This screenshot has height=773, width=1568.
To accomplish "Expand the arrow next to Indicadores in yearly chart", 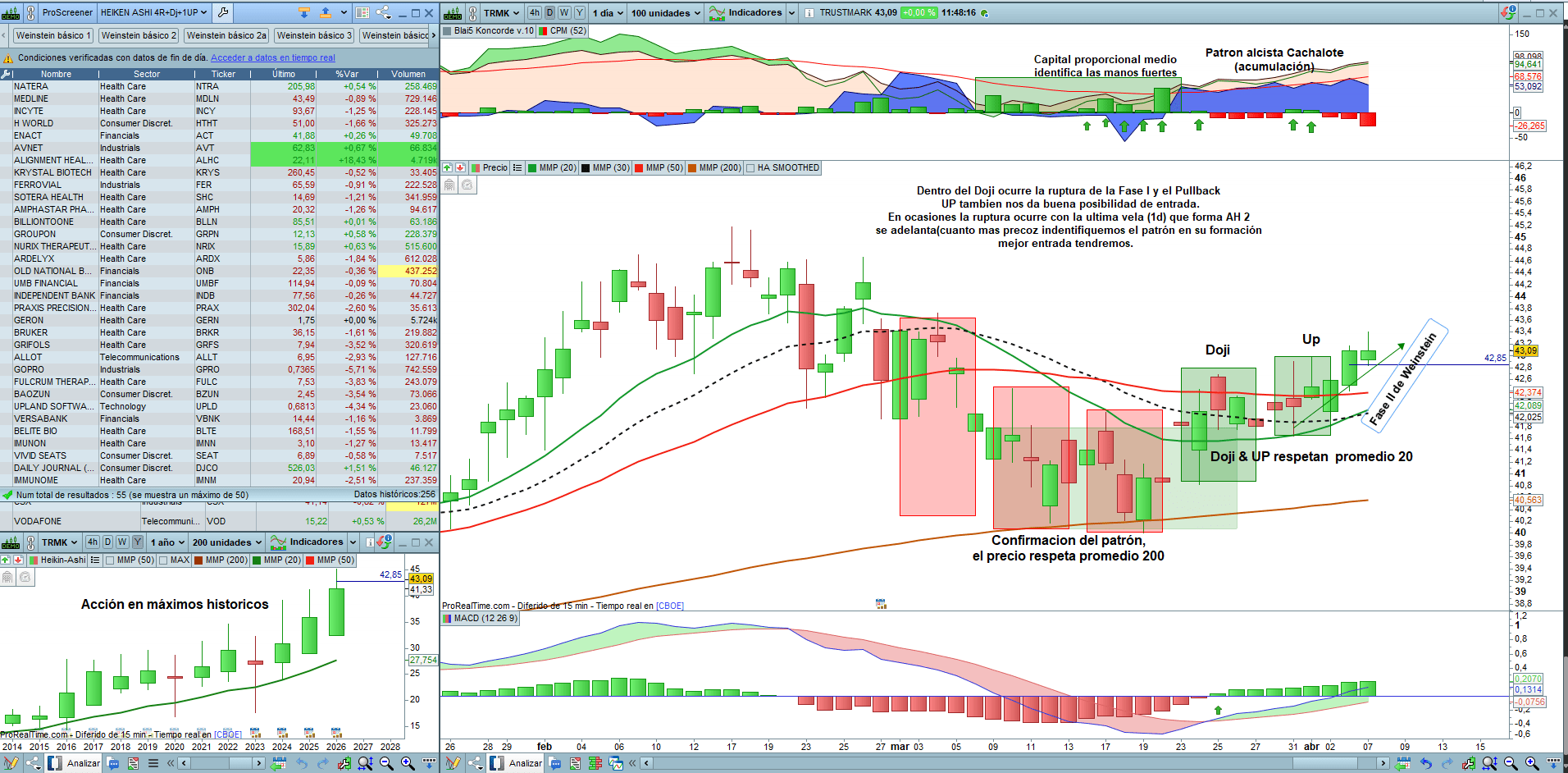I will point(353,542).
